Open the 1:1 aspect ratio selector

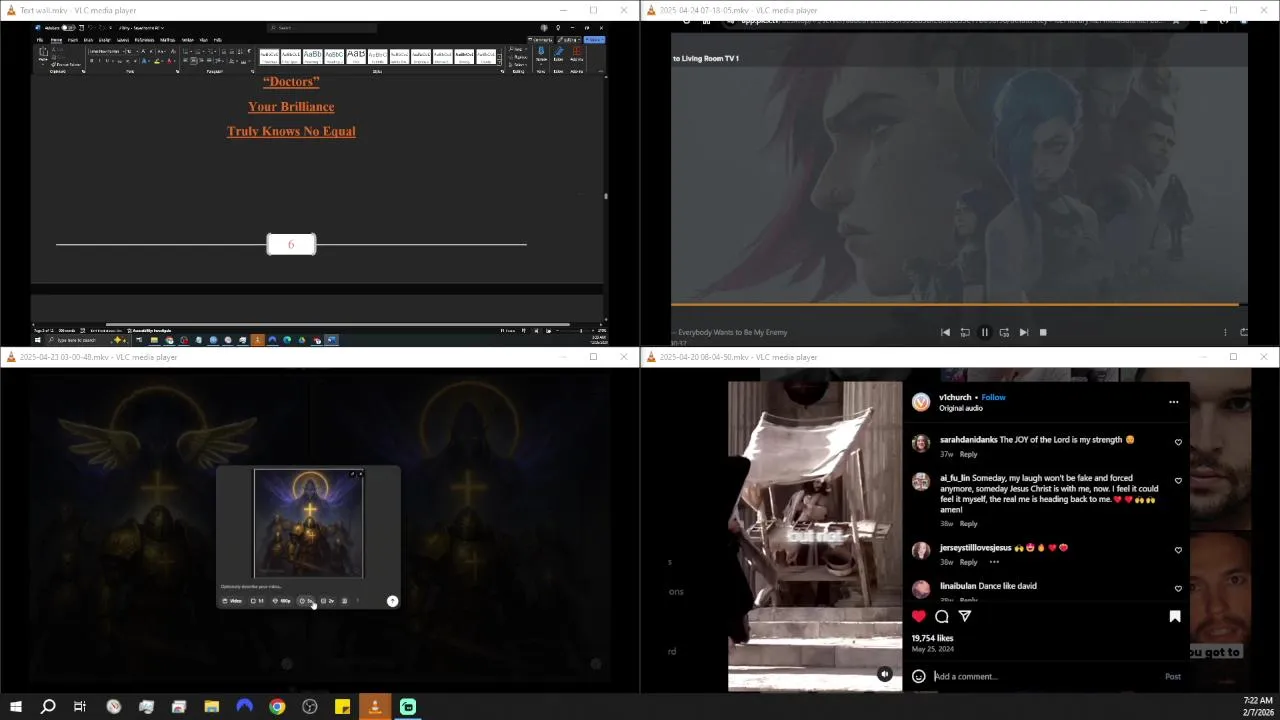(257, 600)
